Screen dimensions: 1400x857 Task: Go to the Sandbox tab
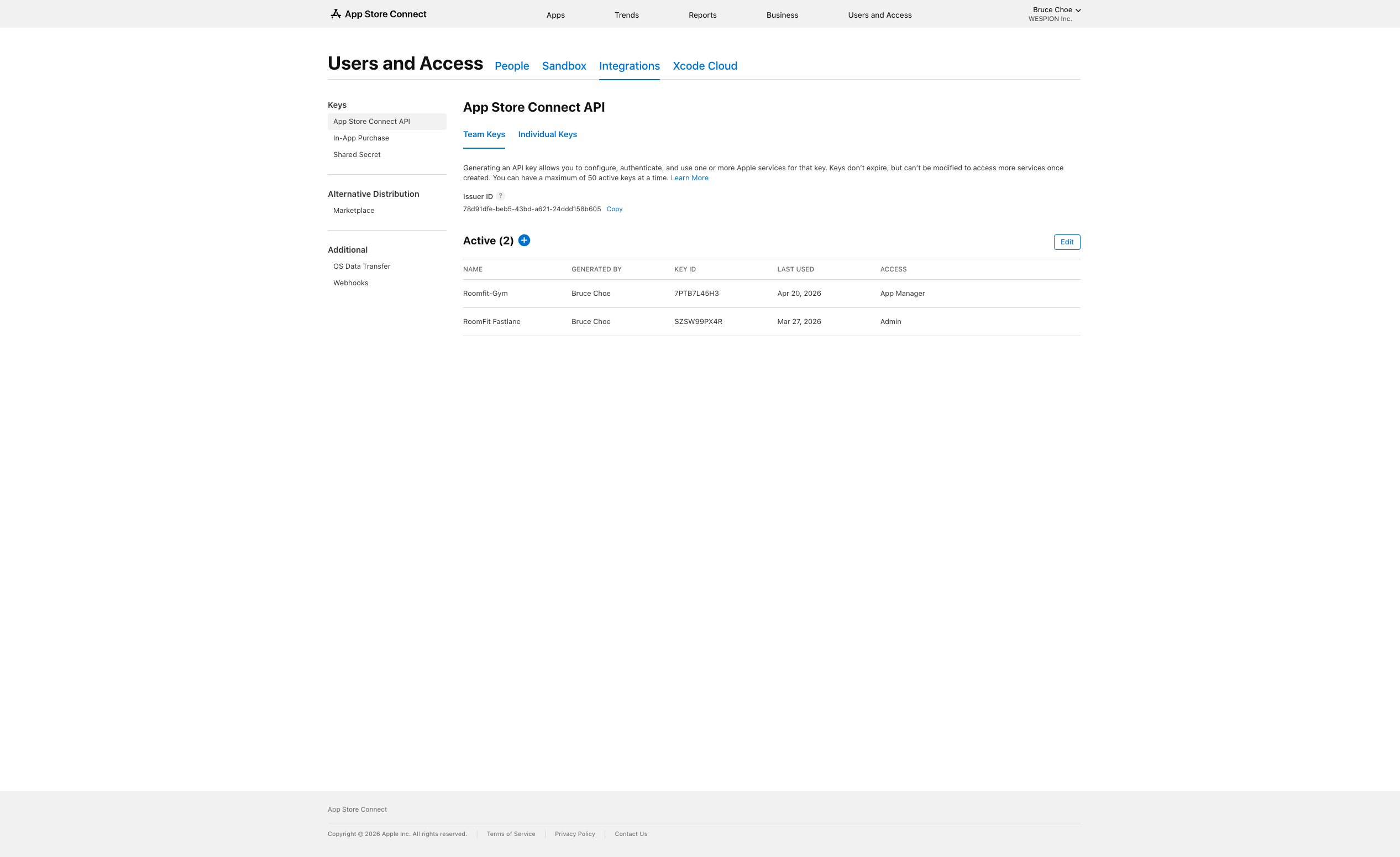click(x=564, y=66)
